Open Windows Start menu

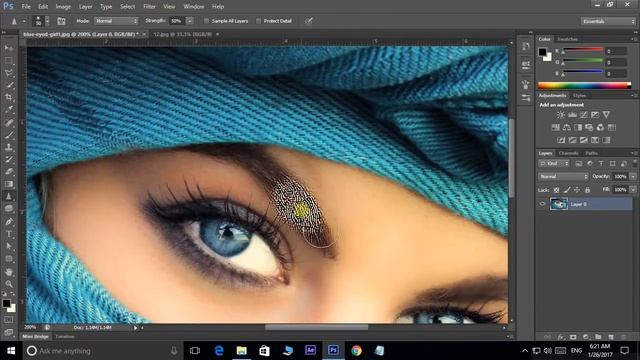11,351
